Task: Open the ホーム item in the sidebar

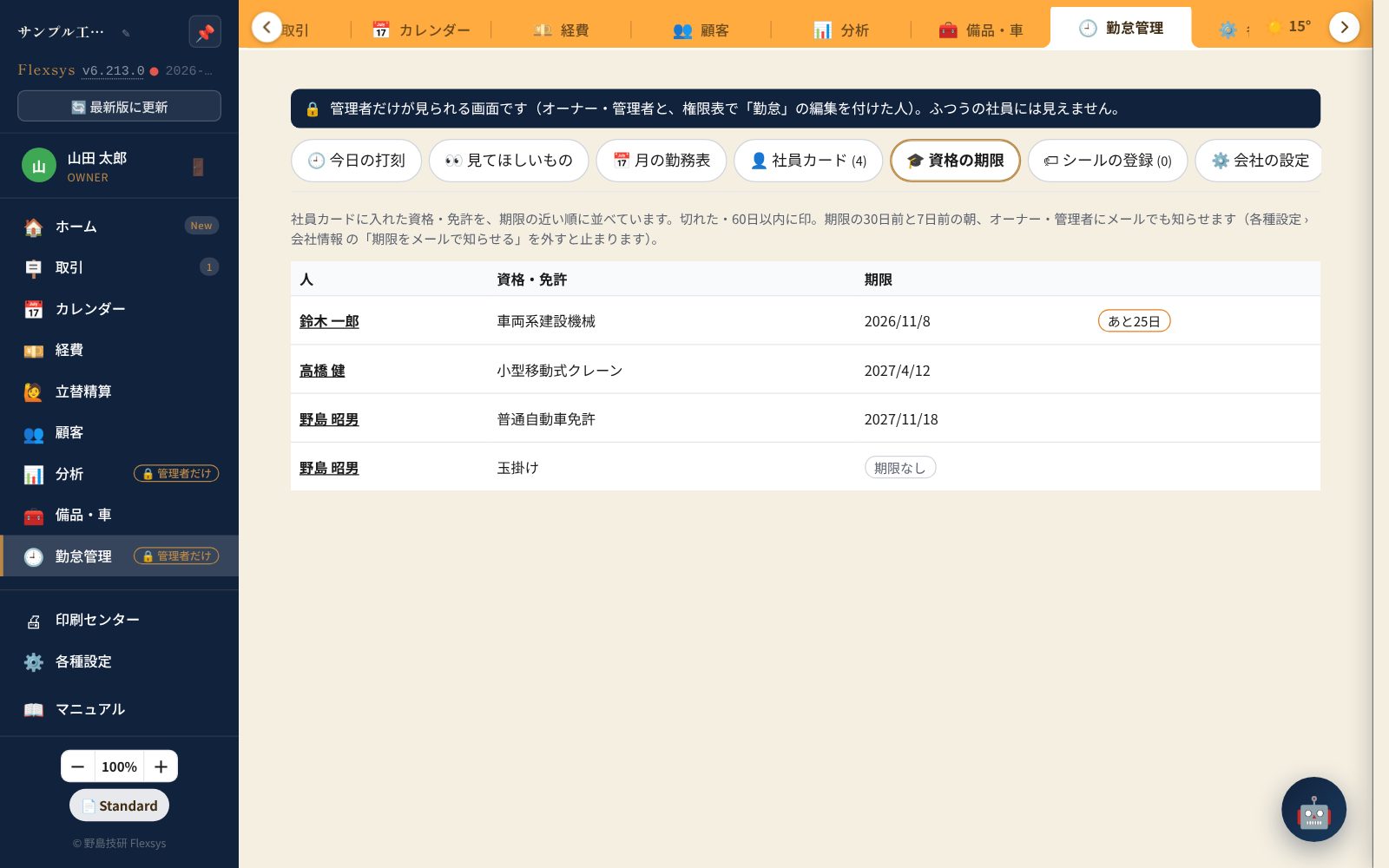Action: pyautogui.click(x=119, y=227)
